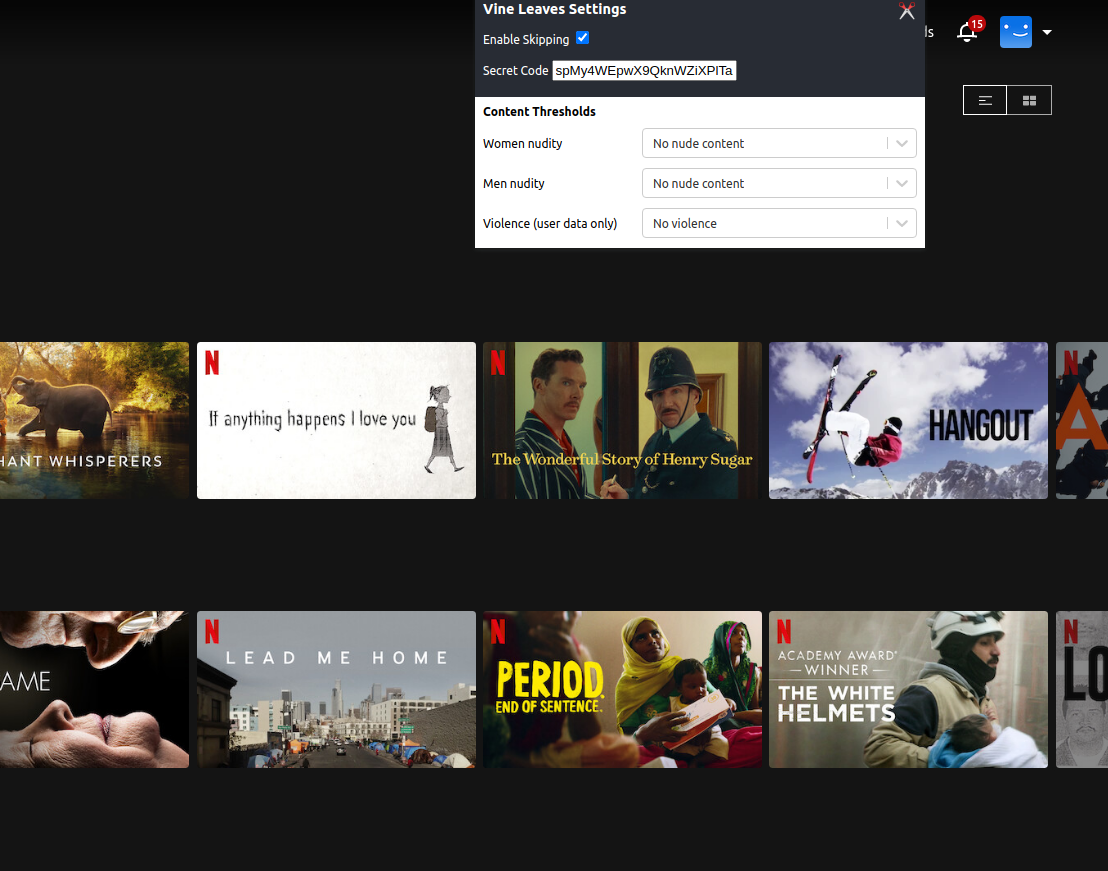1108x871 pixels.
Task: Open the Lead Me Home card
Action: 336,689
